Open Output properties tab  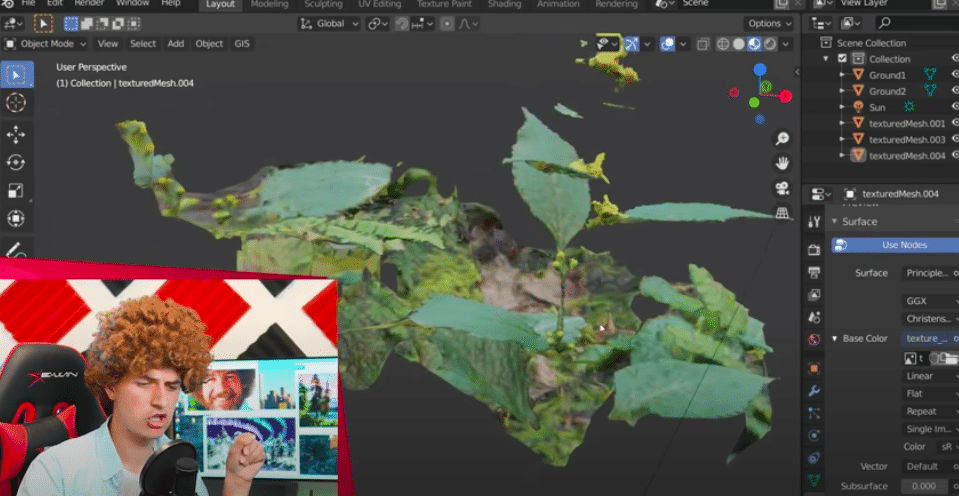[814, 272]
